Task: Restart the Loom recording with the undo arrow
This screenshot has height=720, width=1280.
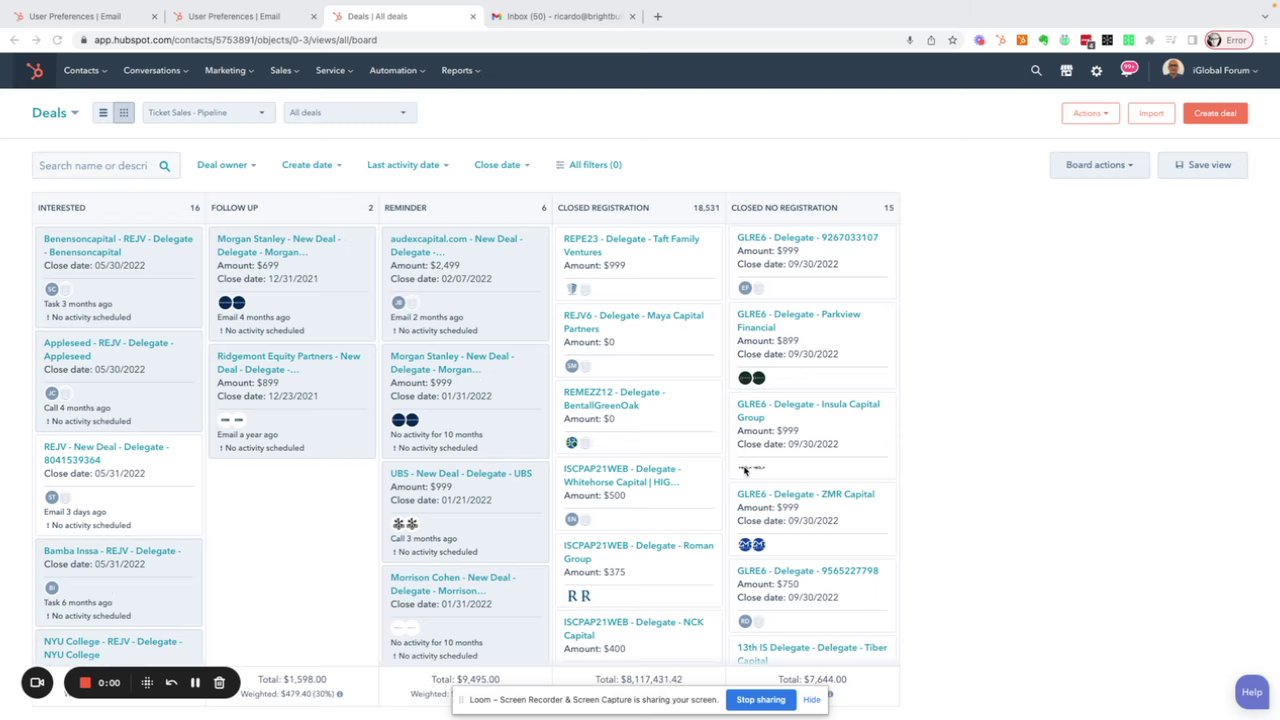Action: coord(171,683)
